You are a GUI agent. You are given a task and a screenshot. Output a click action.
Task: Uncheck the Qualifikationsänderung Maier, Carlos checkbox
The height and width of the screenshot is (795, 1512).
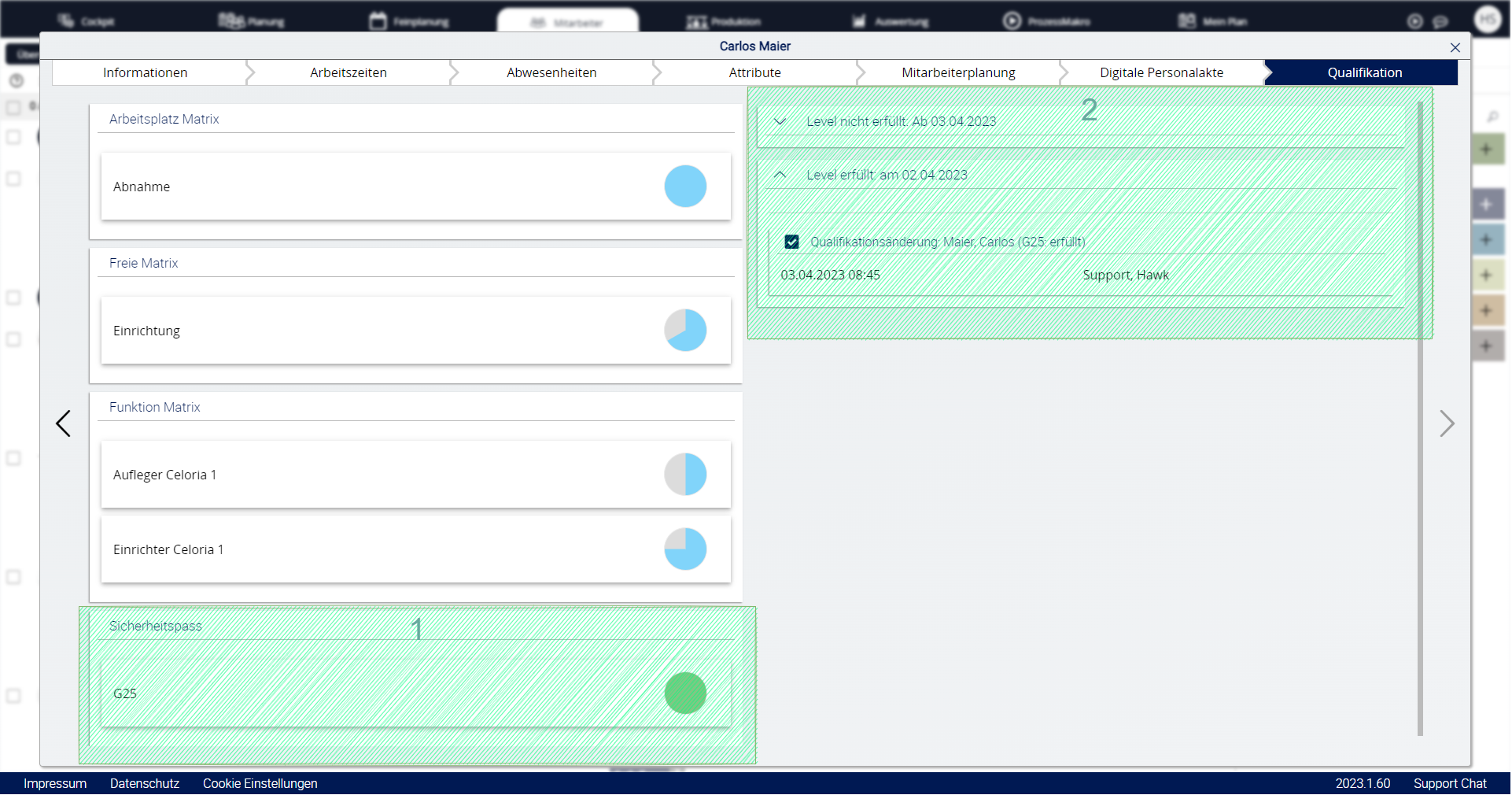[792, 242]
